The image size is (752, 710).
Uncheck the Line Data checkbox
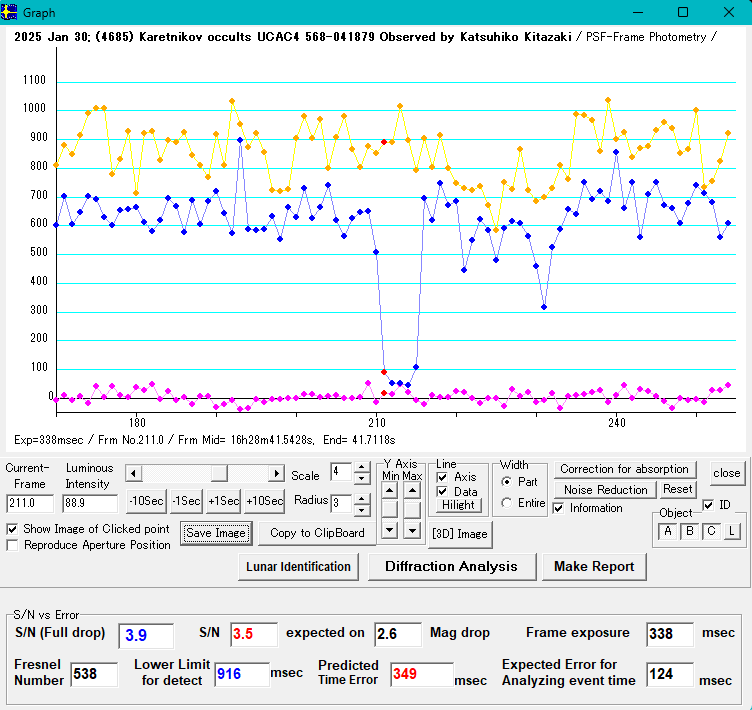[x=442, y=492]
